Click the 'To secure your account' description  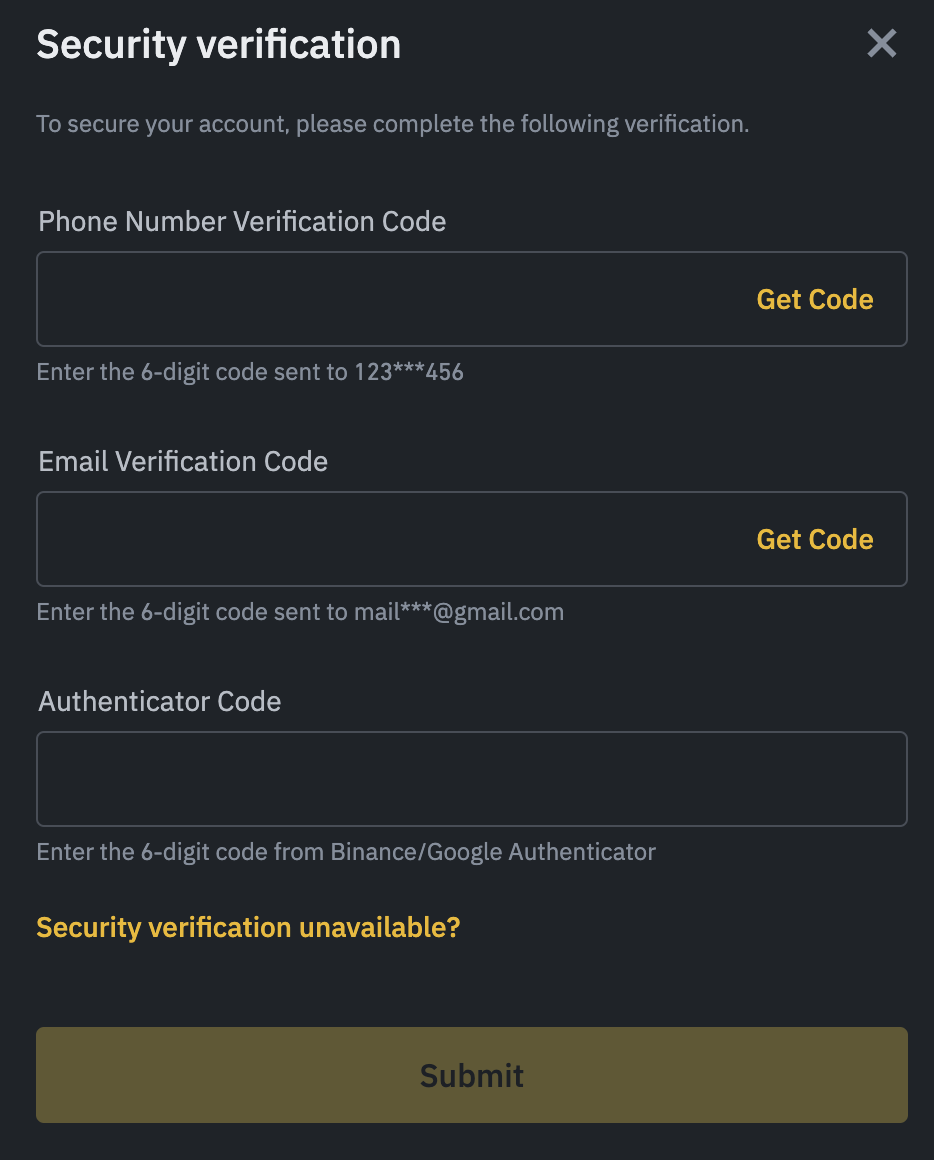pyautogui.click(x=392, y=125)
